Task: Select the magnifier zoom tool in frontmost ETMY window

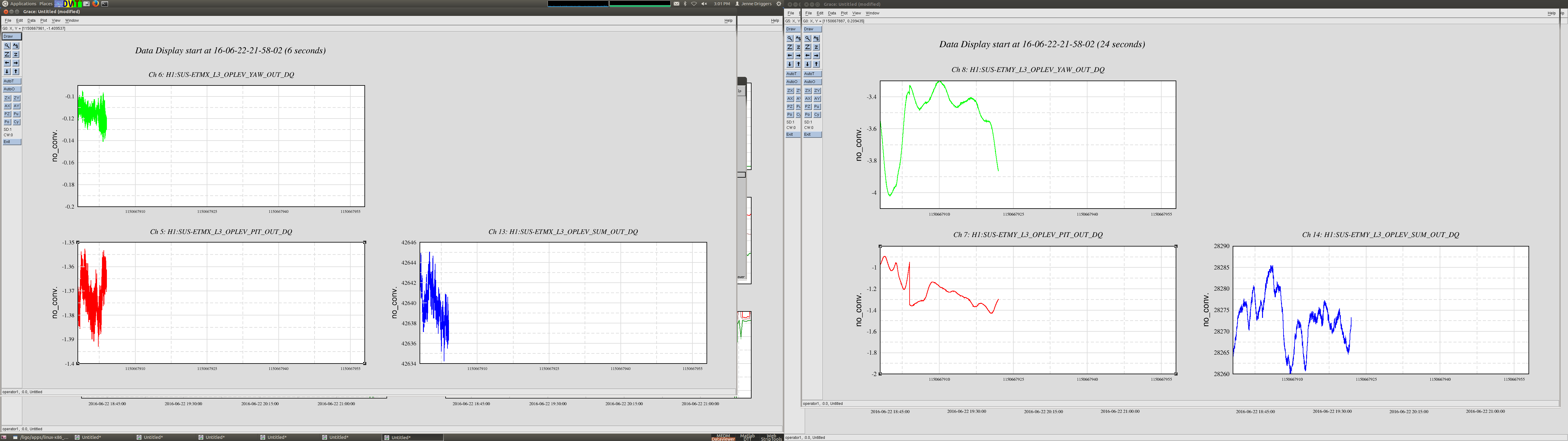Action: pyautogui.click(x=808, y=38)
